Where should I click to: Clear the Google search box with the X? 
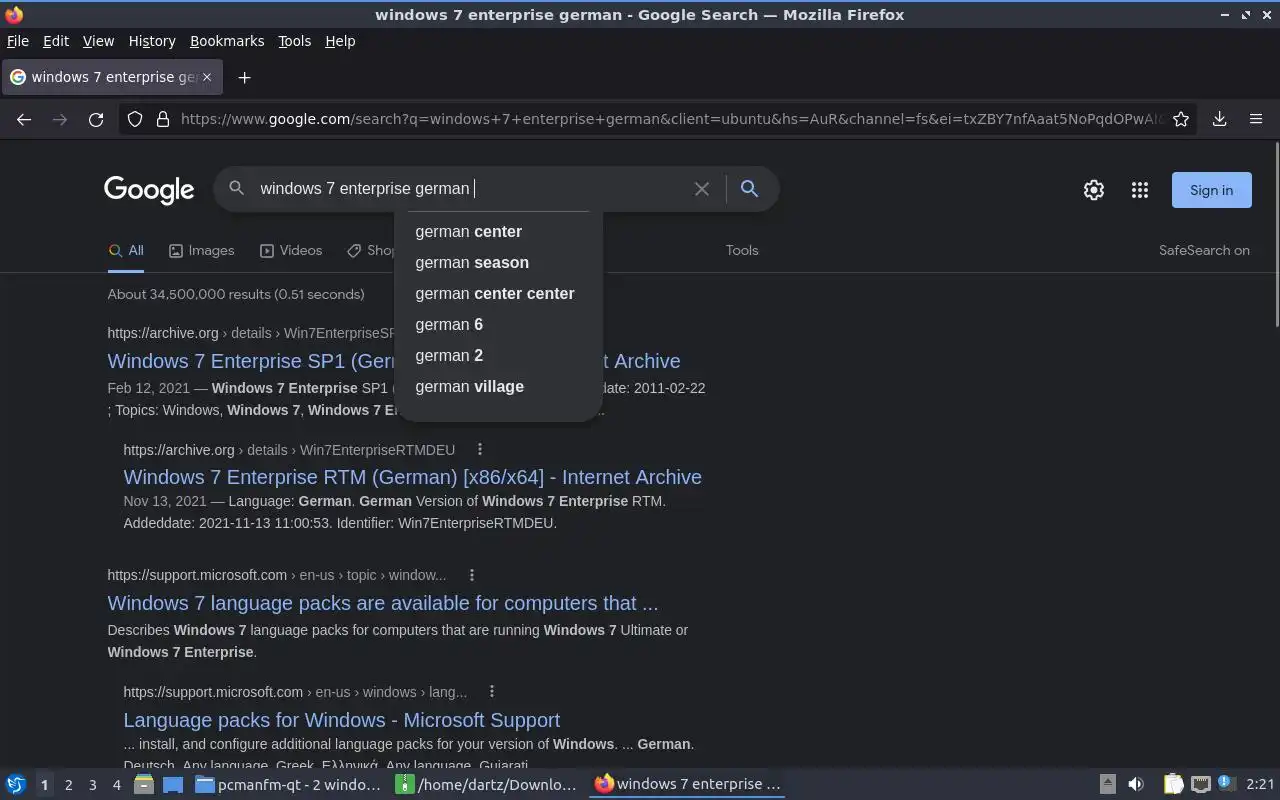(702, 189)
